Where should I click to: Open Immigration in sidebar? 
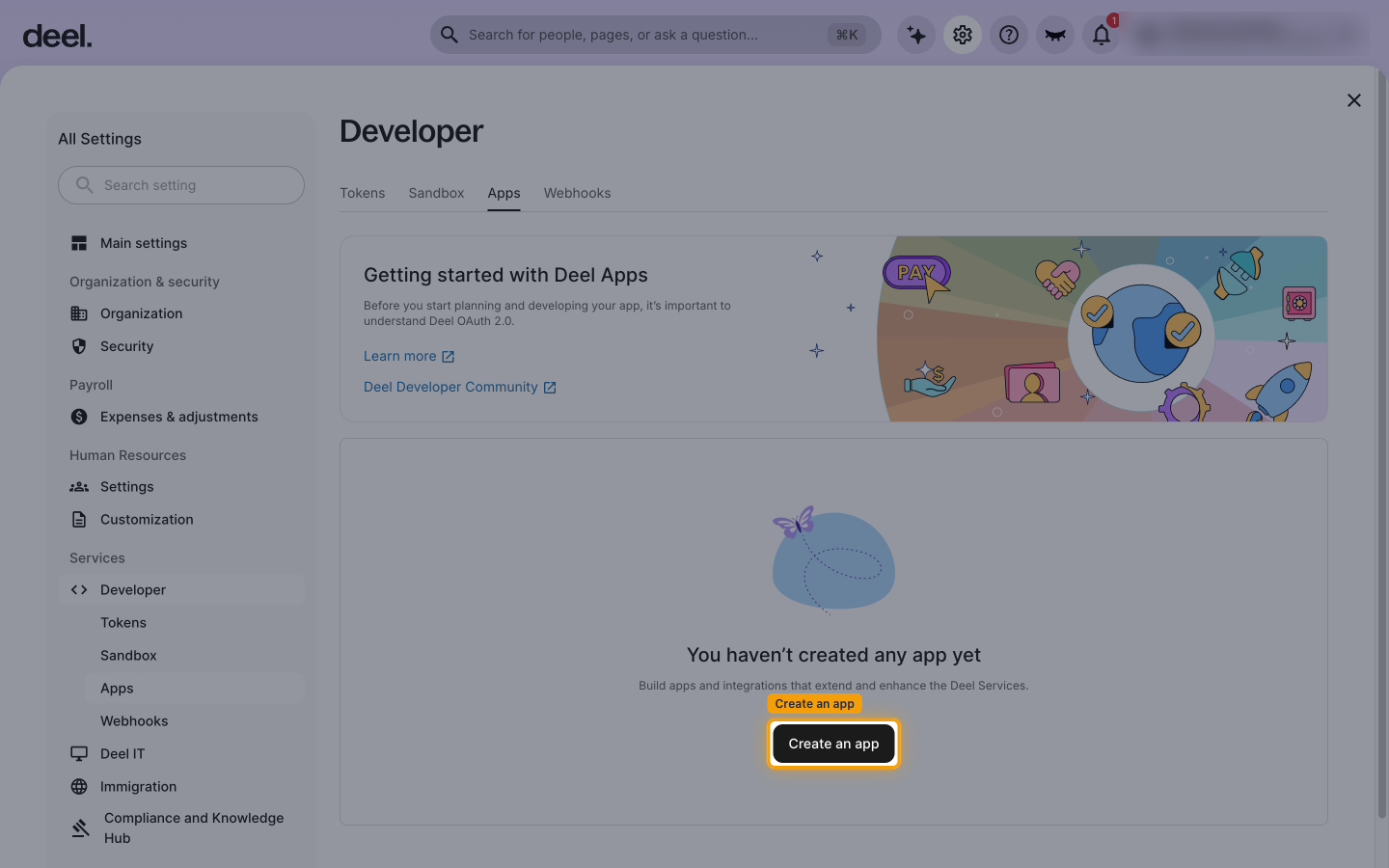click(181, 787)
